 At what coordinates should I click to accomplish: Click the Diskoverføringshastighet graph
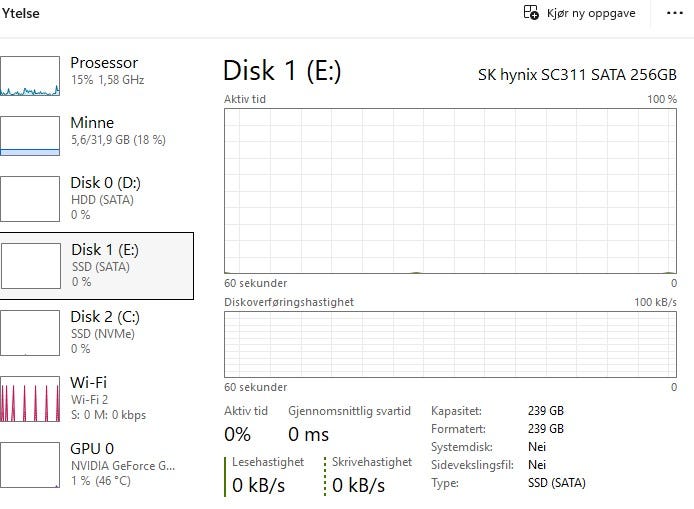(x=450, y=344)
